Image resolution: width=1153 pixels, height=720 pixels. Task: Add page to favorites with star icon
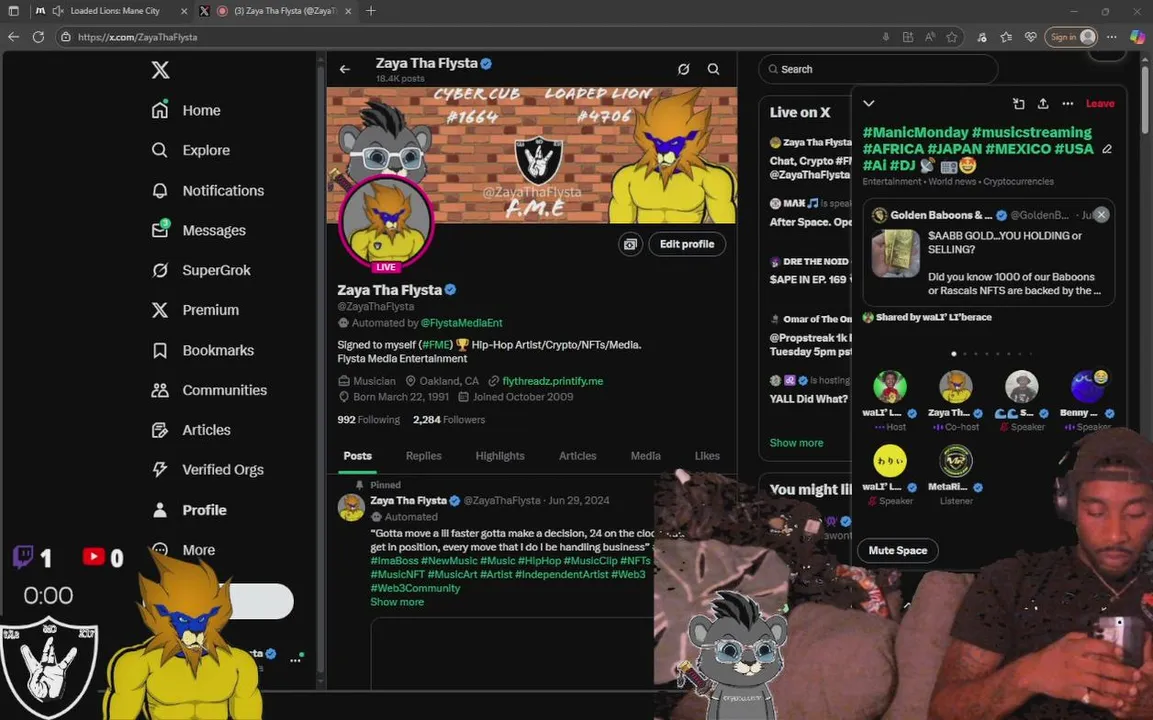click(x=952, y=37)
